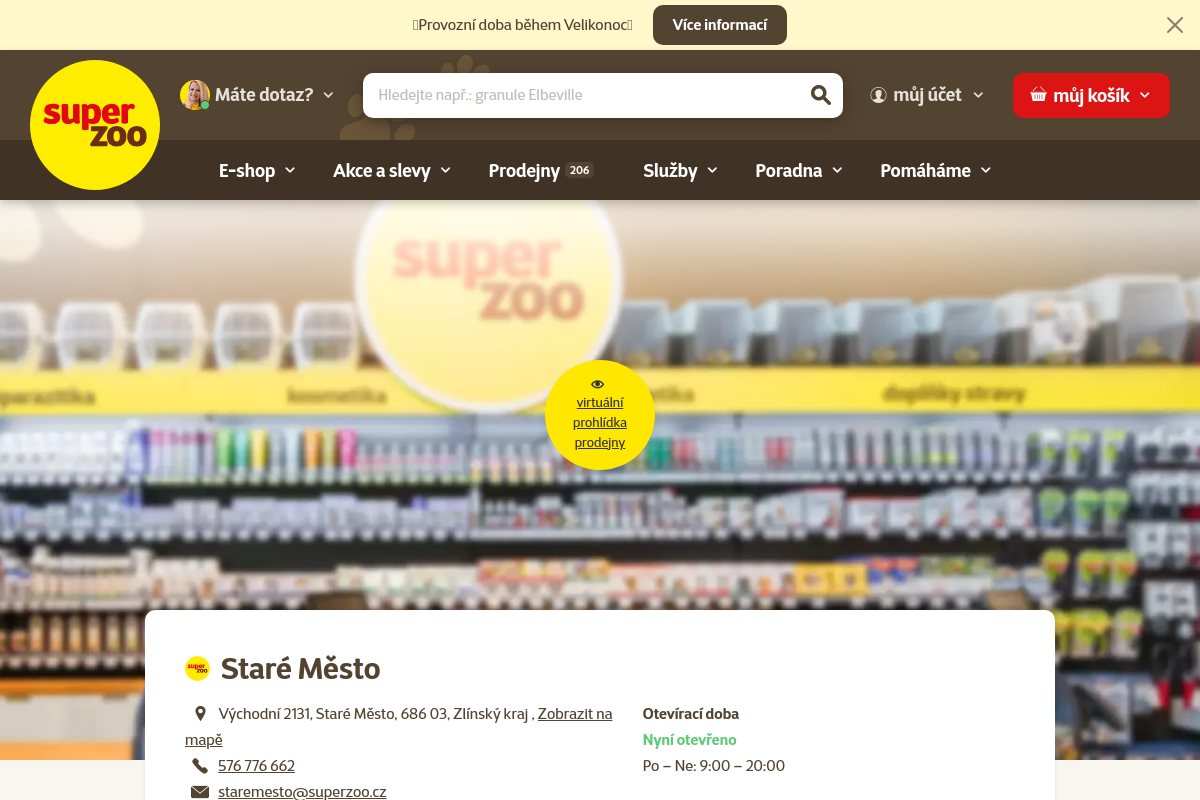Screen dimensions: 1200x800
Task: Click the small Super Zoo store badge
Action: (x=198, y=669)
